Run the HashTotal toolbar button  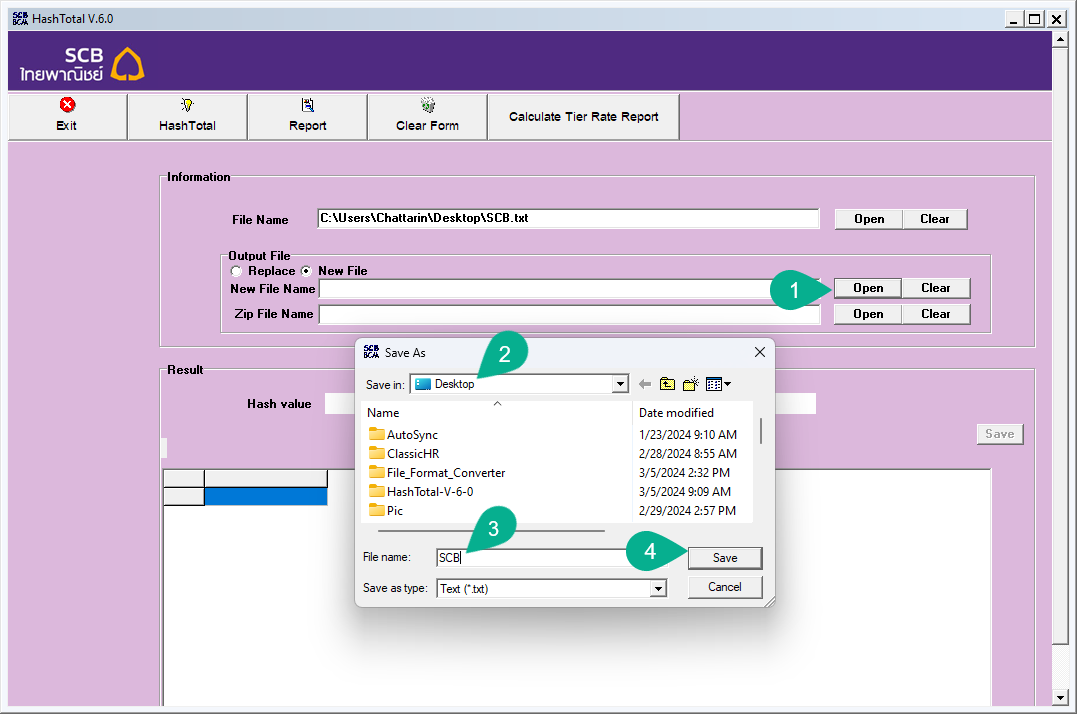188,116
